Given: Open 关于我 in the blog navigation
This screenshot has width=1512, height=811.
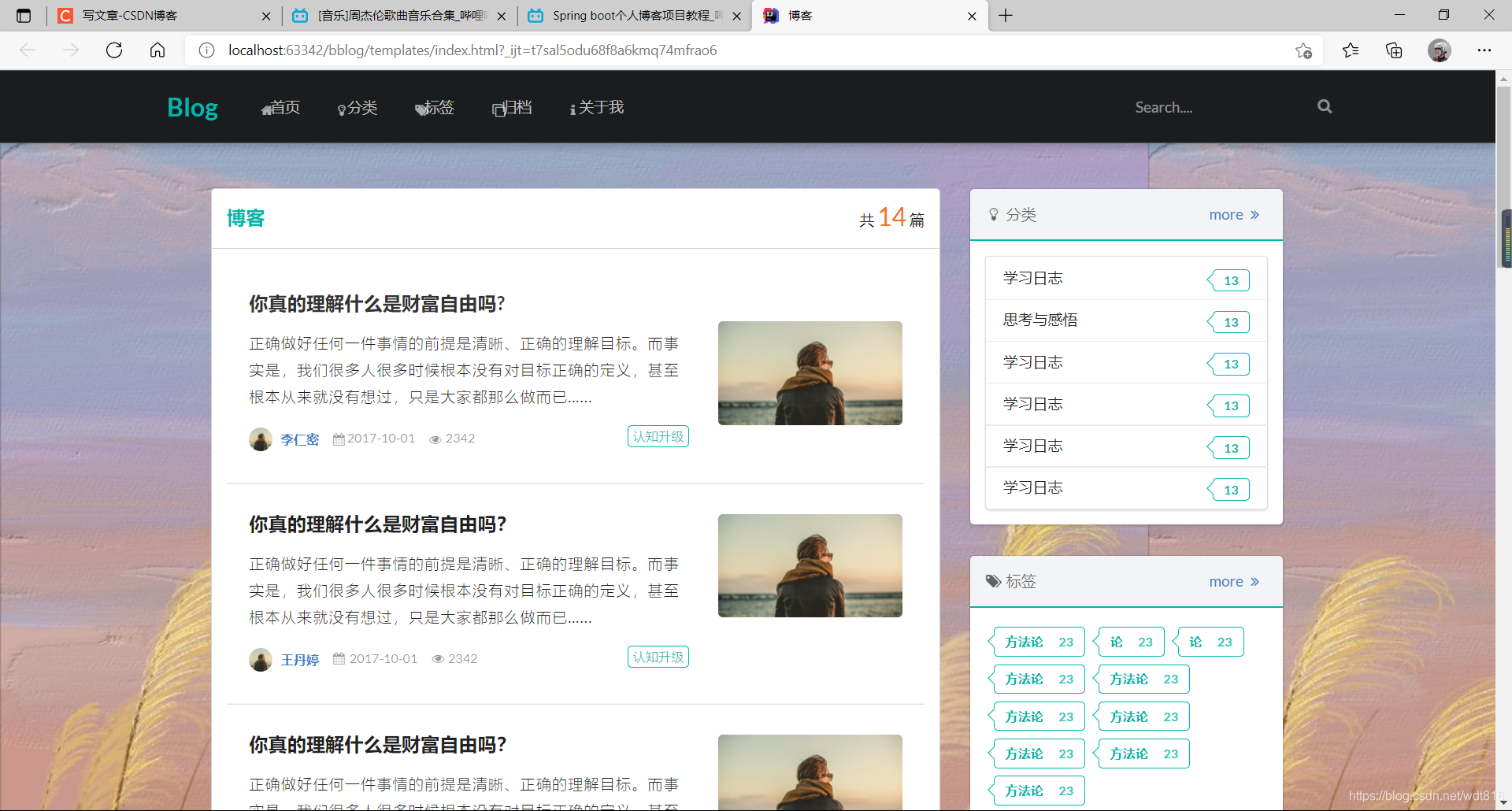Looking at the screenshot, I should pyautogui.click(x=597, y=107).
